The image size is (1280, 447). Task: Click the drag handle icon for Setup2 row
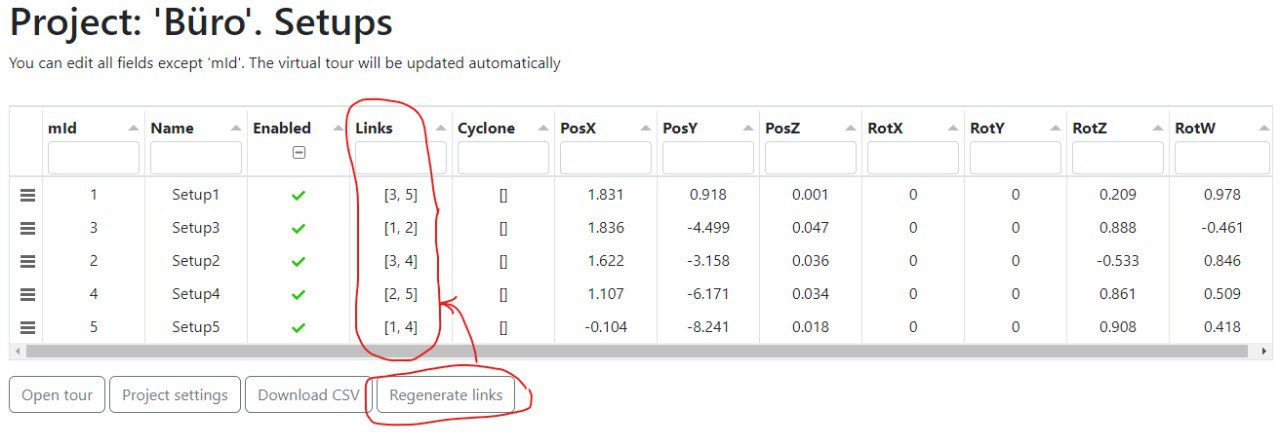click(x=28, y=262)
